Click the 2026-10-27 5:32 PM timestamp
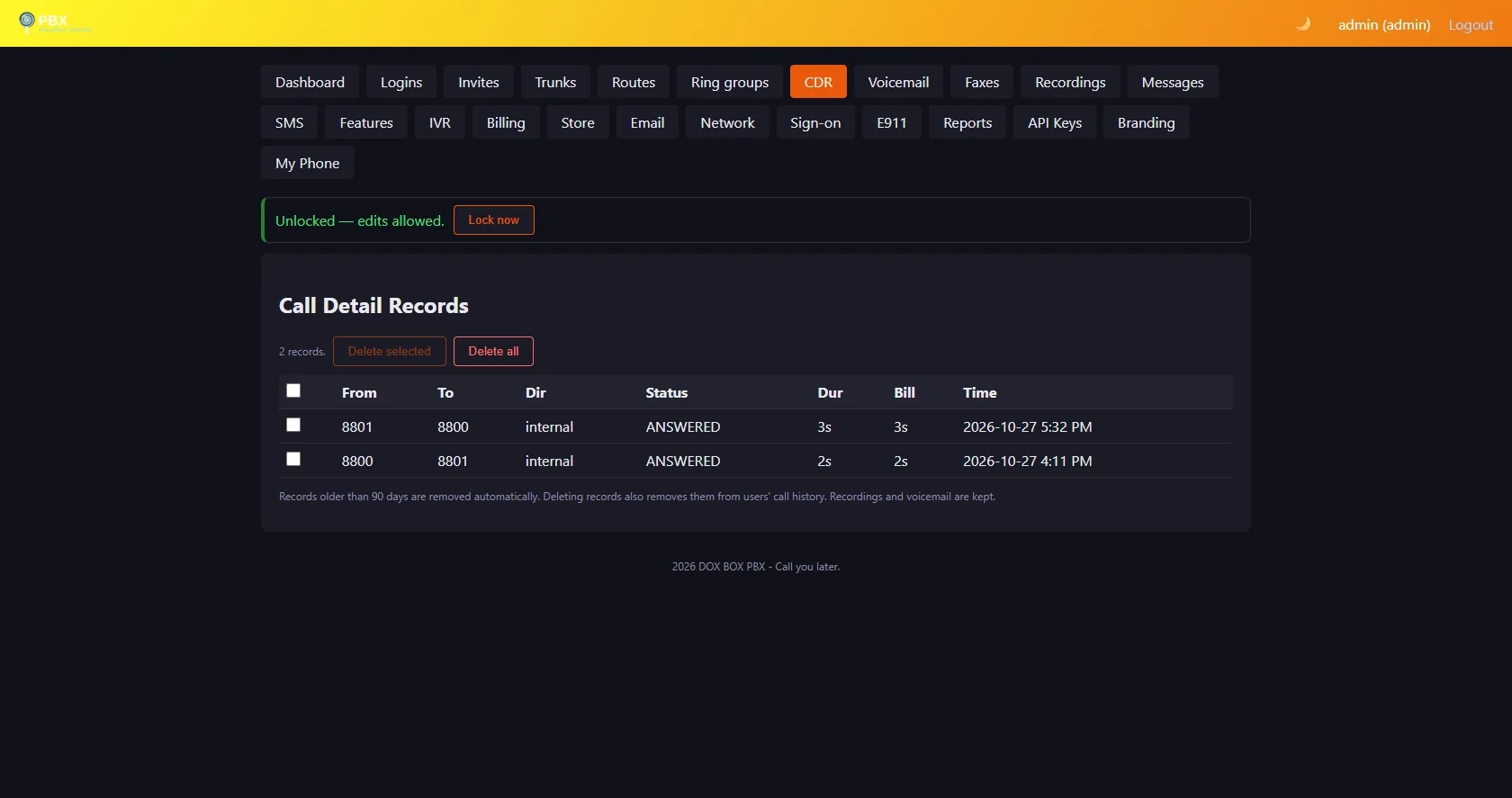Viewport: 1512px width, 798px height. (1028, 426)
